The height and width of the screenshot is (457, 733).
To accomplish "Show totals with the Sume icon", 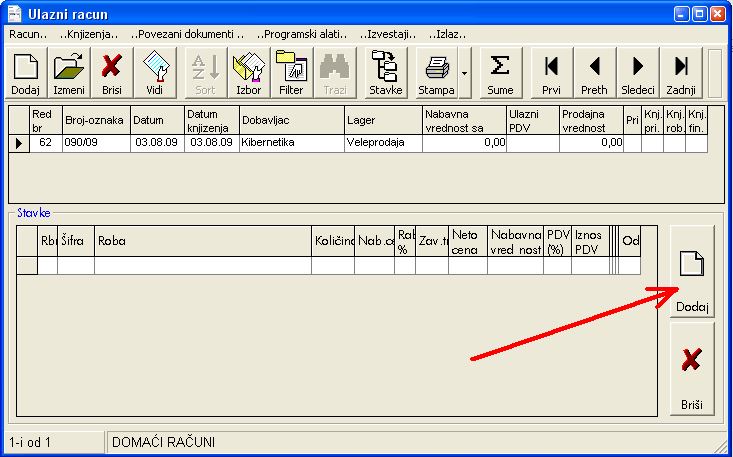I will point(500,73).
